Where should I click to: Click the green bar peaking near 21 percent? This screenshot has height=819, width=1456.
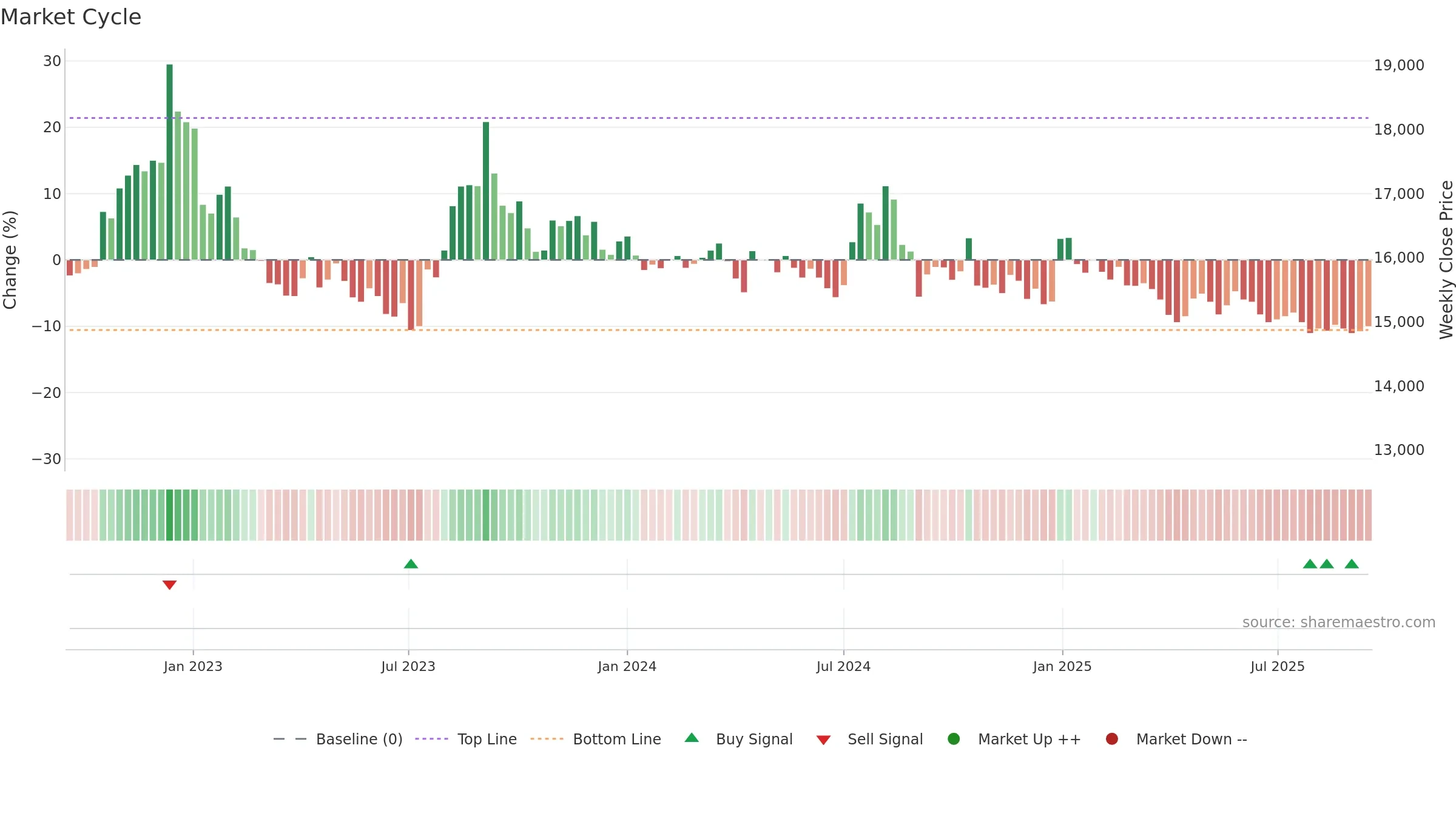(486, 191)
